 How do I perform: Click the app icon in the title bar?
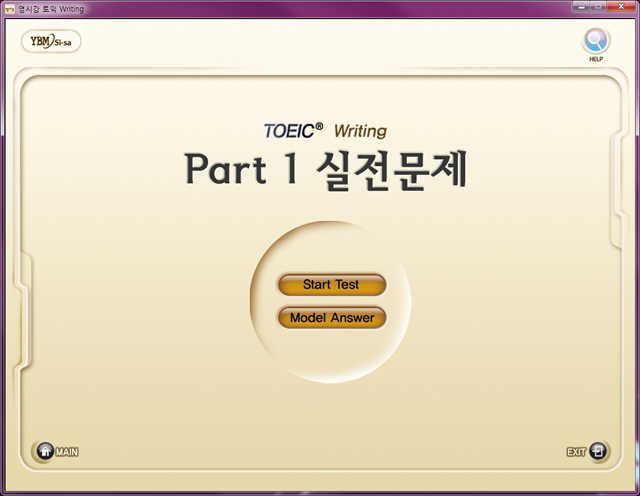pos(10,8)
